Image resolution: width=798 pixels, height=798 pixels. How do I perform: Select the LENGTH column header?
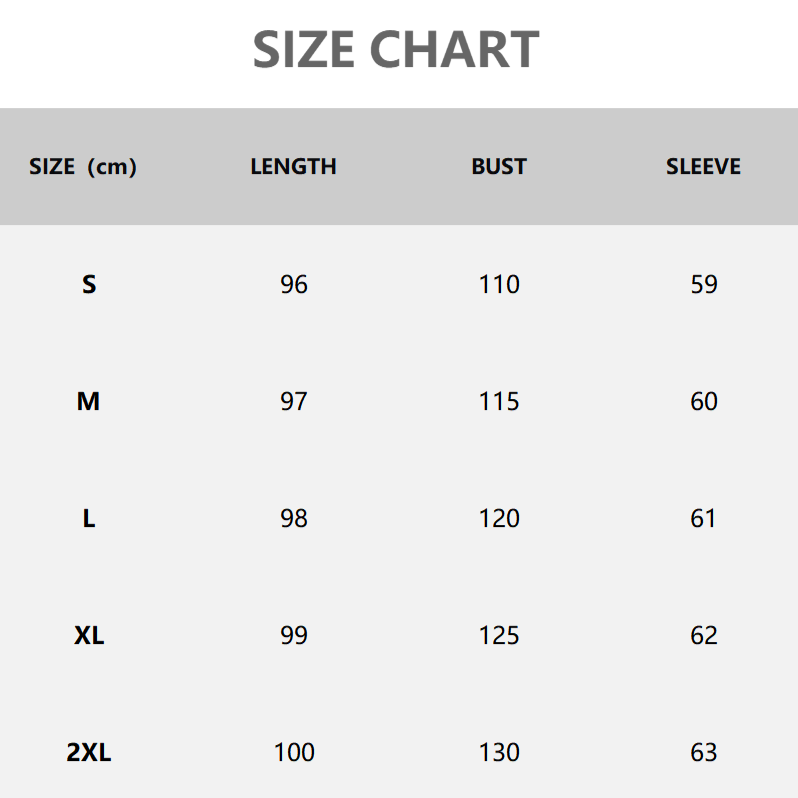point(293,167)
